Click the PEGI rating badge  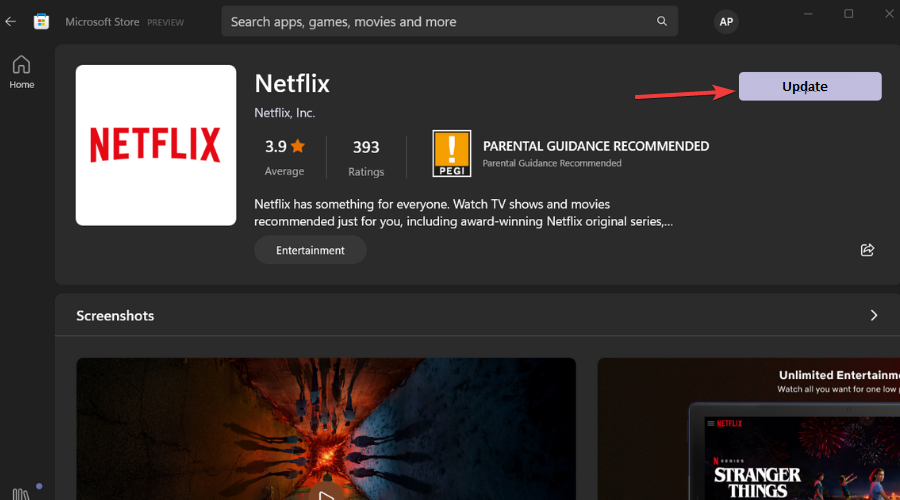click(452, 153)
